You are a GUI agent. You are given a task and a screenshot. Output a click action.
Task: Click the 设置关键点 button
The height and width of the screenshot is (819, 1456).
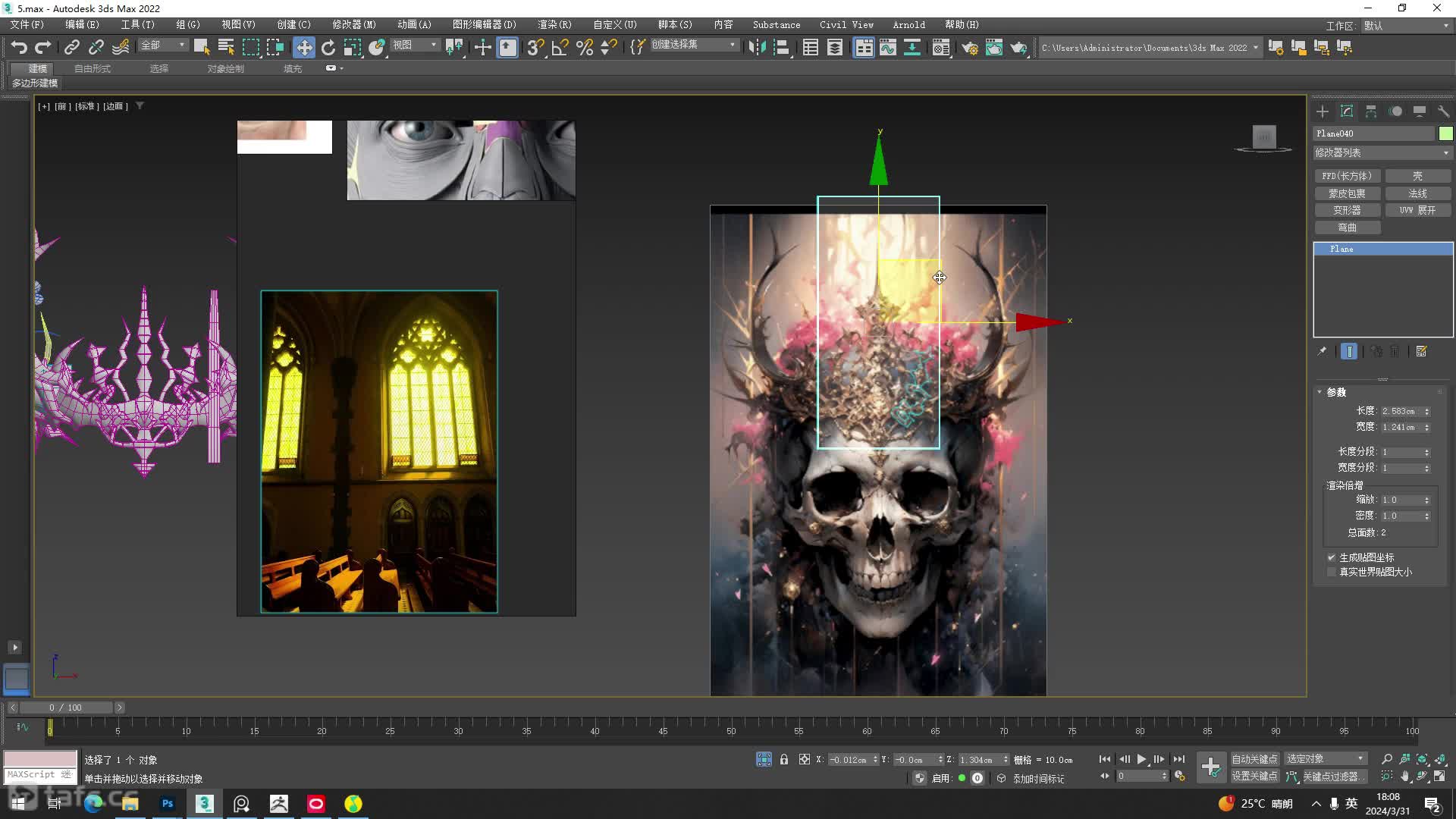1254,777
